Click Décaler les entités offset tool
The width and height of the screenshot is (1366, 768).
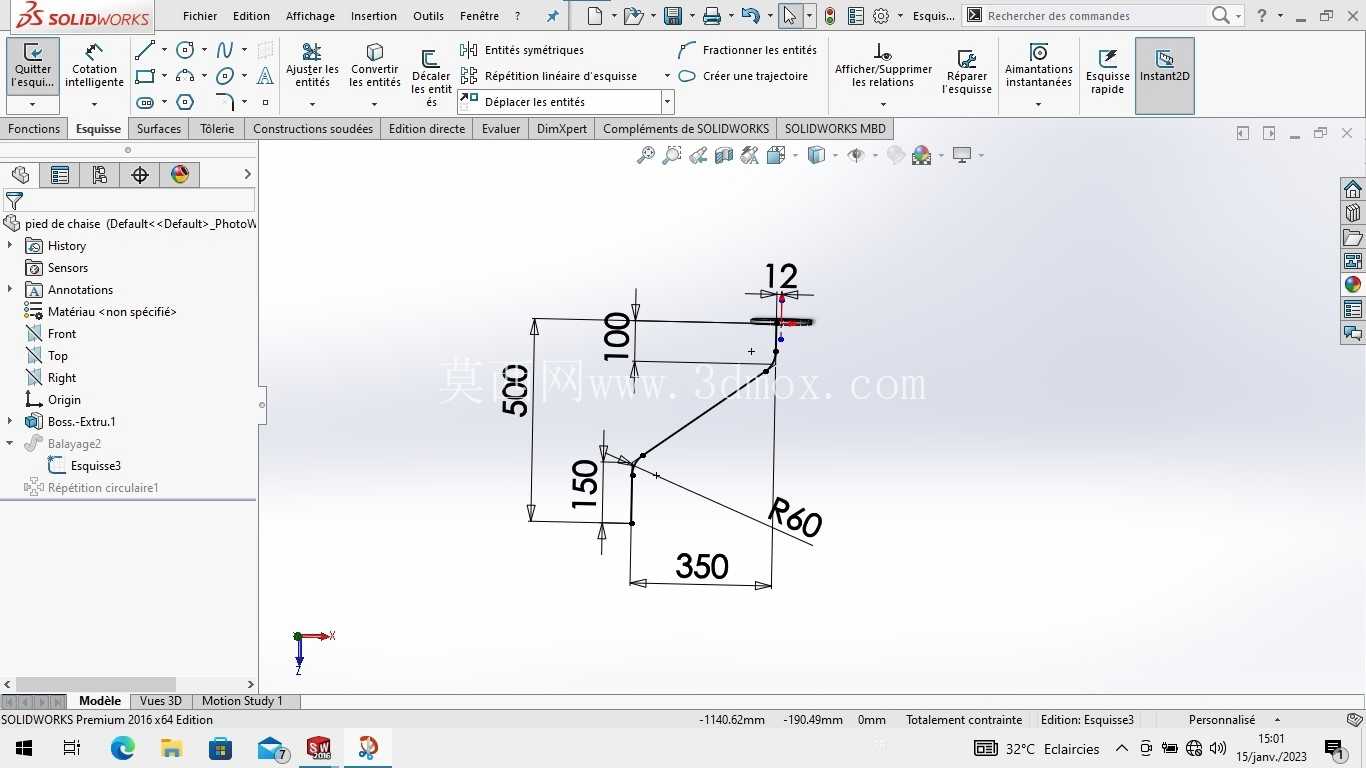coord(431,76)
